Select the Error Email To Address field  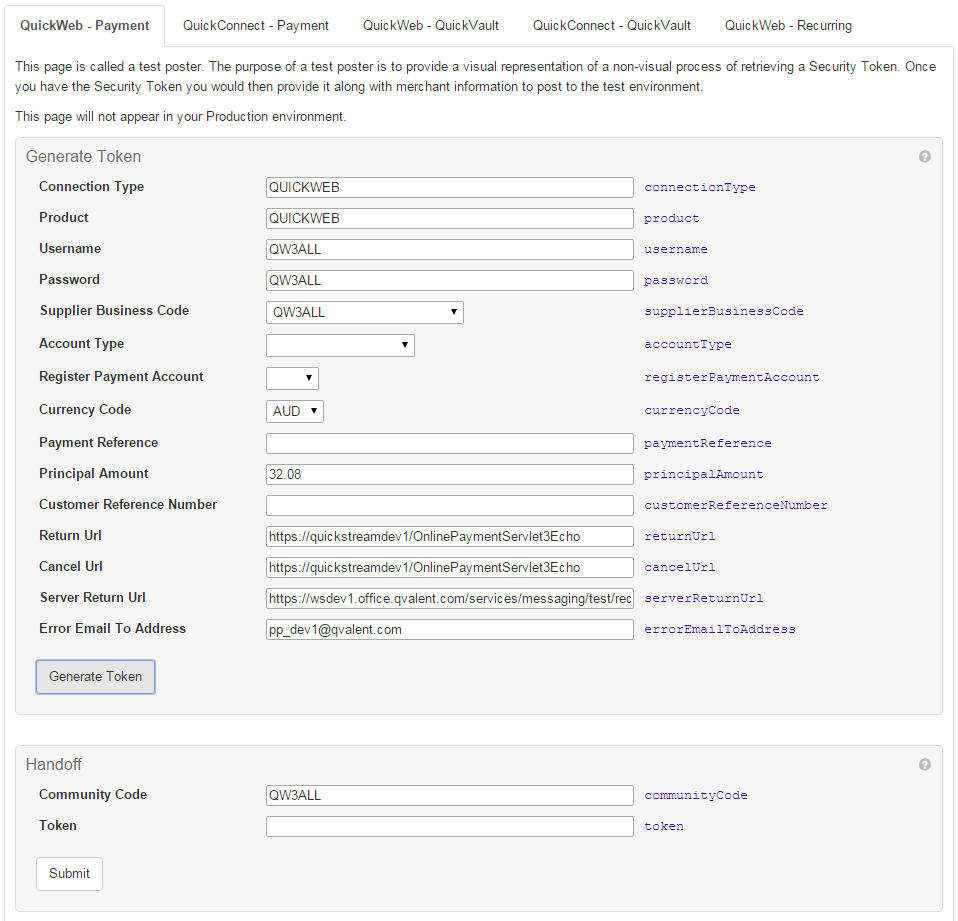point(449,629)
